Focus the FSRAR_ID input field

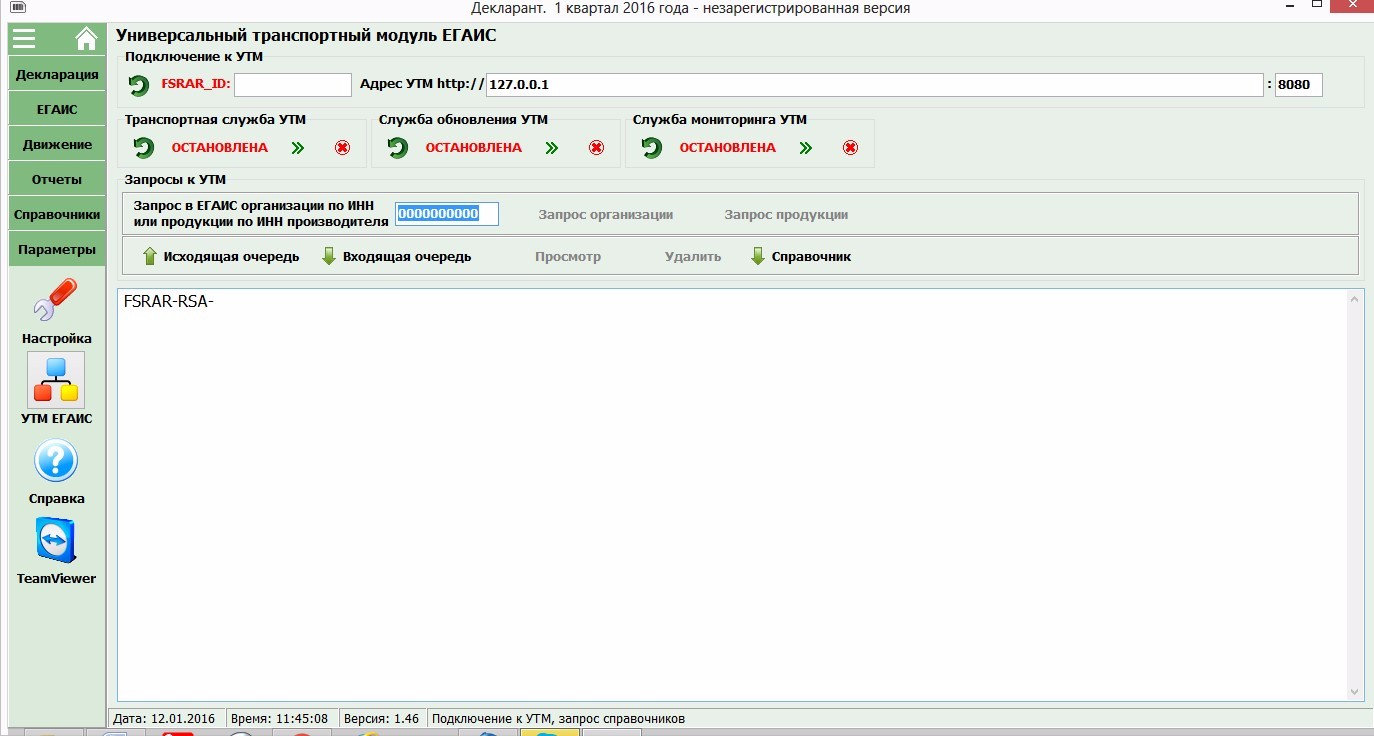pos(293,85)
